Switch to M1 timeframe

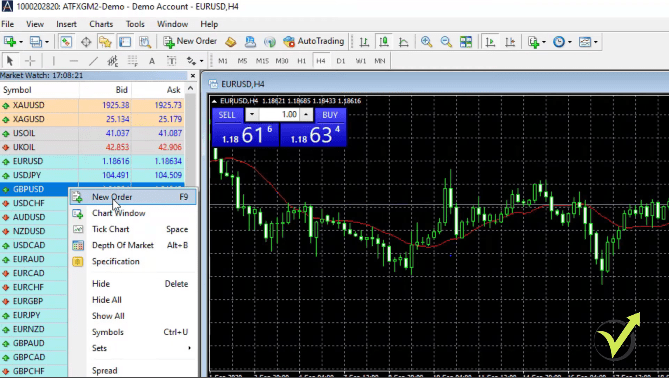click(x=223, y=61)
